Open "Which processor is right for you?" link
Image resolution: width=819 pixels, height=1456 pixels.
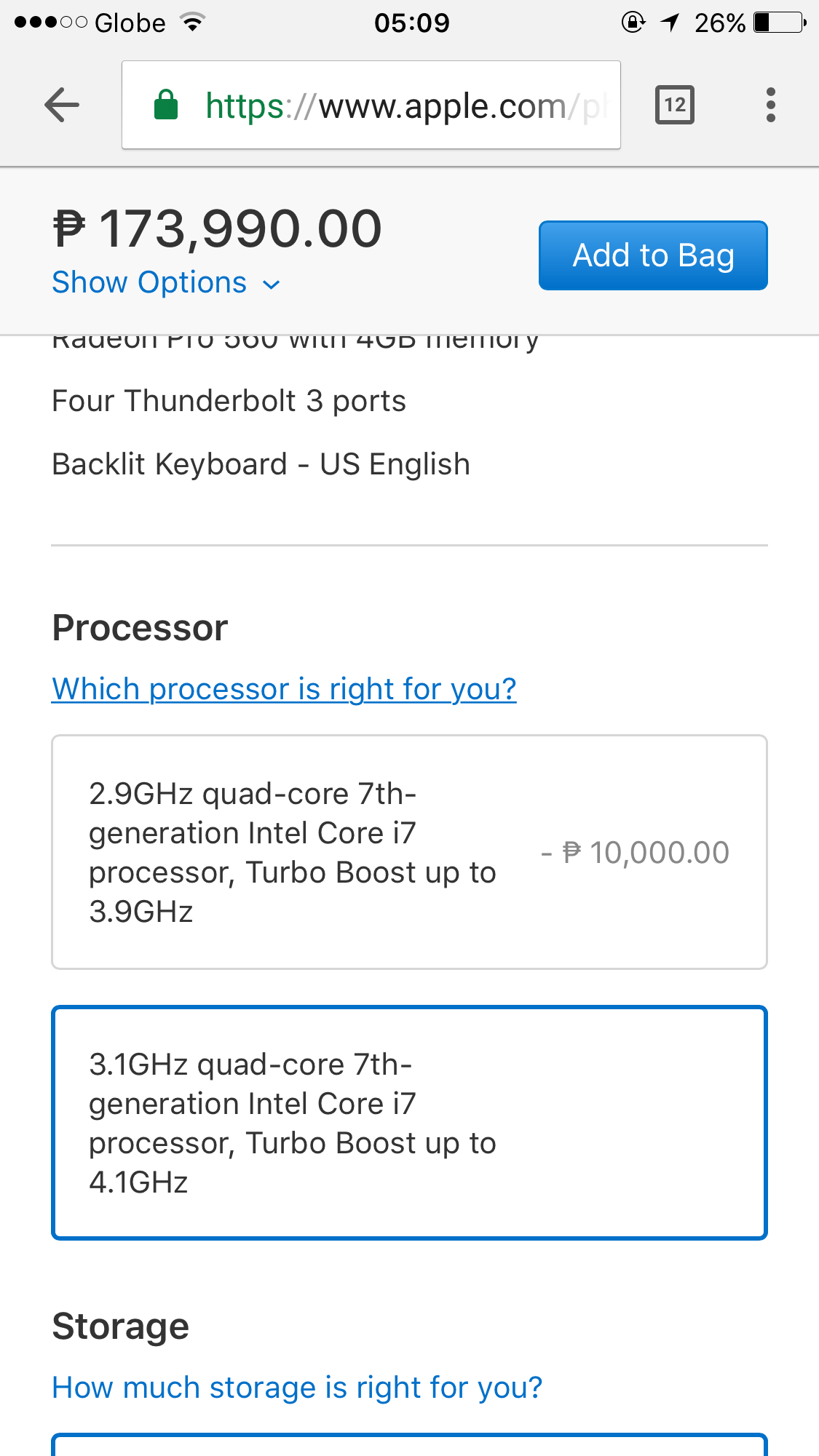pos(284,689)
